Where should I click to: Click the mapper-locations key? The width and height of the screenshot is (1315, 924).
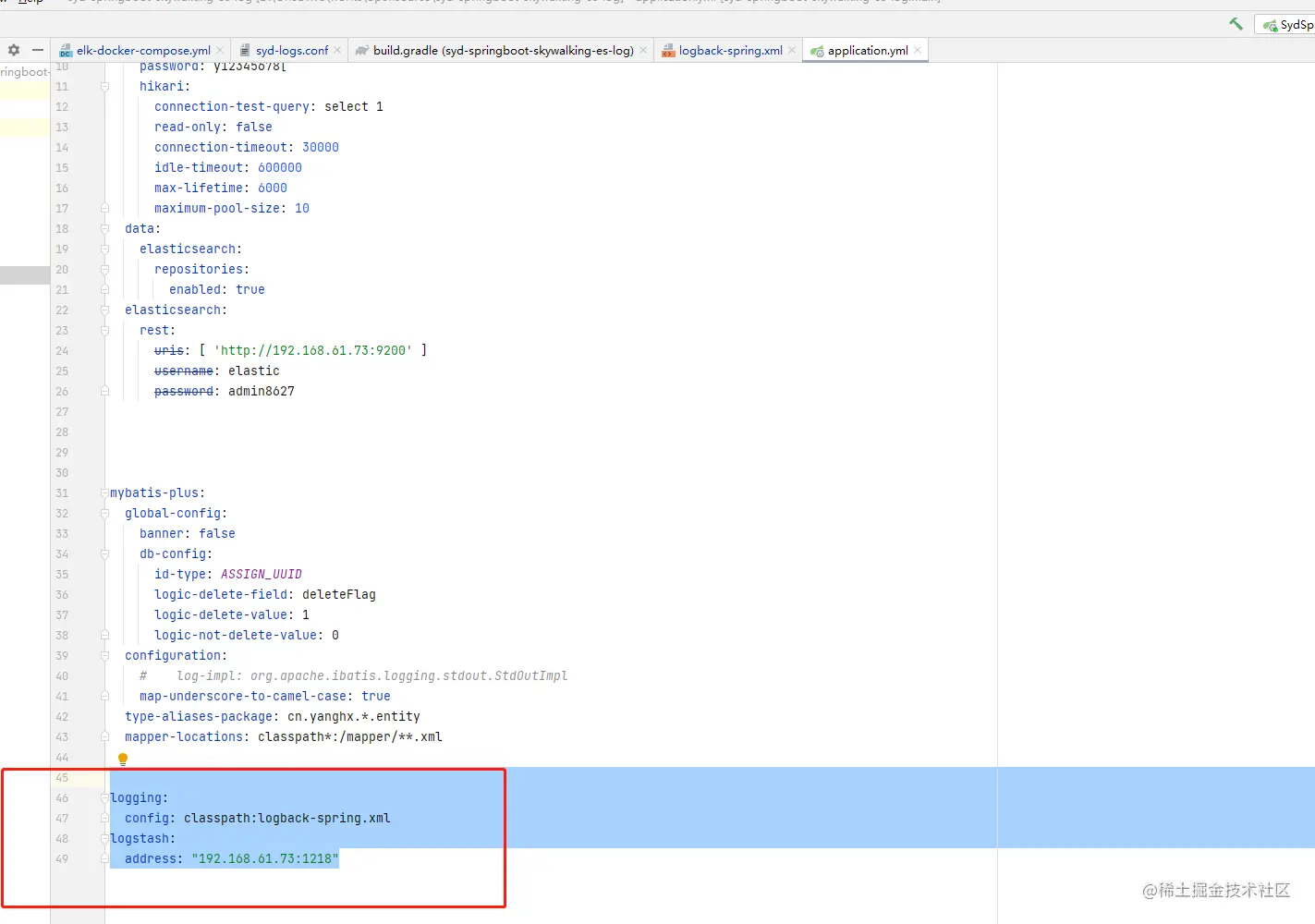pyautogui.click(x=184, y=737)
